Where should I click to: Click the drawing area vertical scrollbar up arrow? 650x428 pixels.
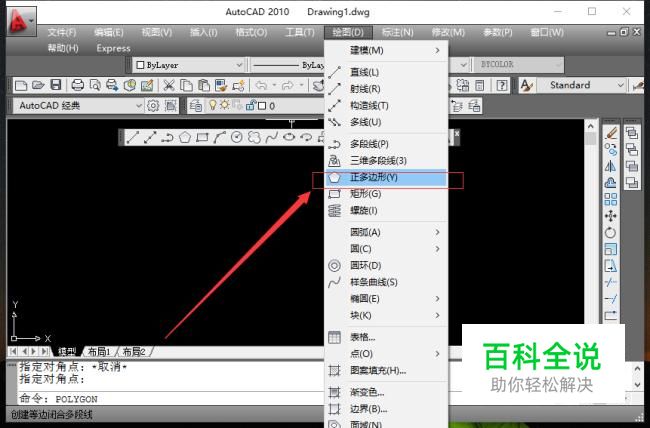591,125
